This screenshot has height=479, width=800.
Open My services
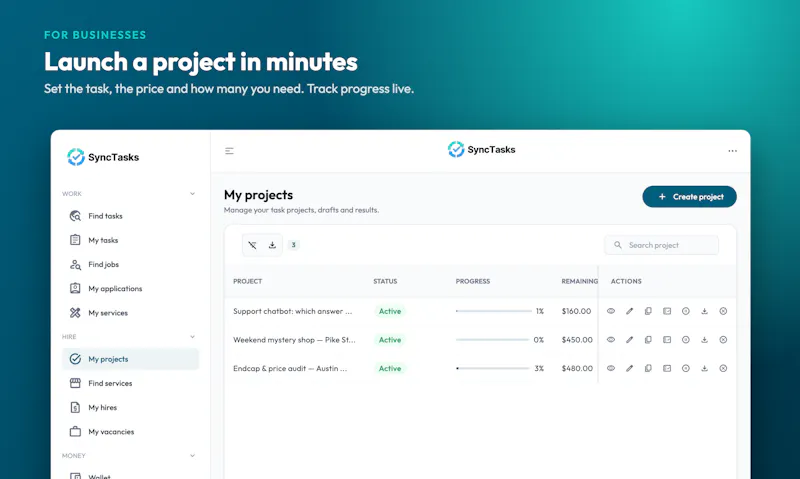(131, 313)
